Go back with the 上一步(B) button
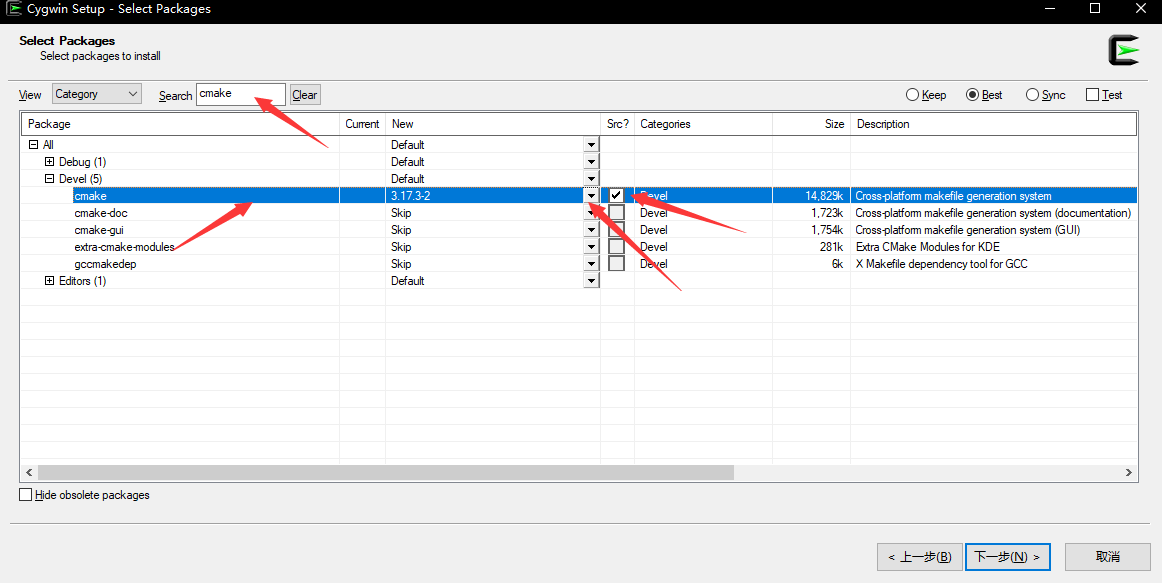 (x=920, y=557)
